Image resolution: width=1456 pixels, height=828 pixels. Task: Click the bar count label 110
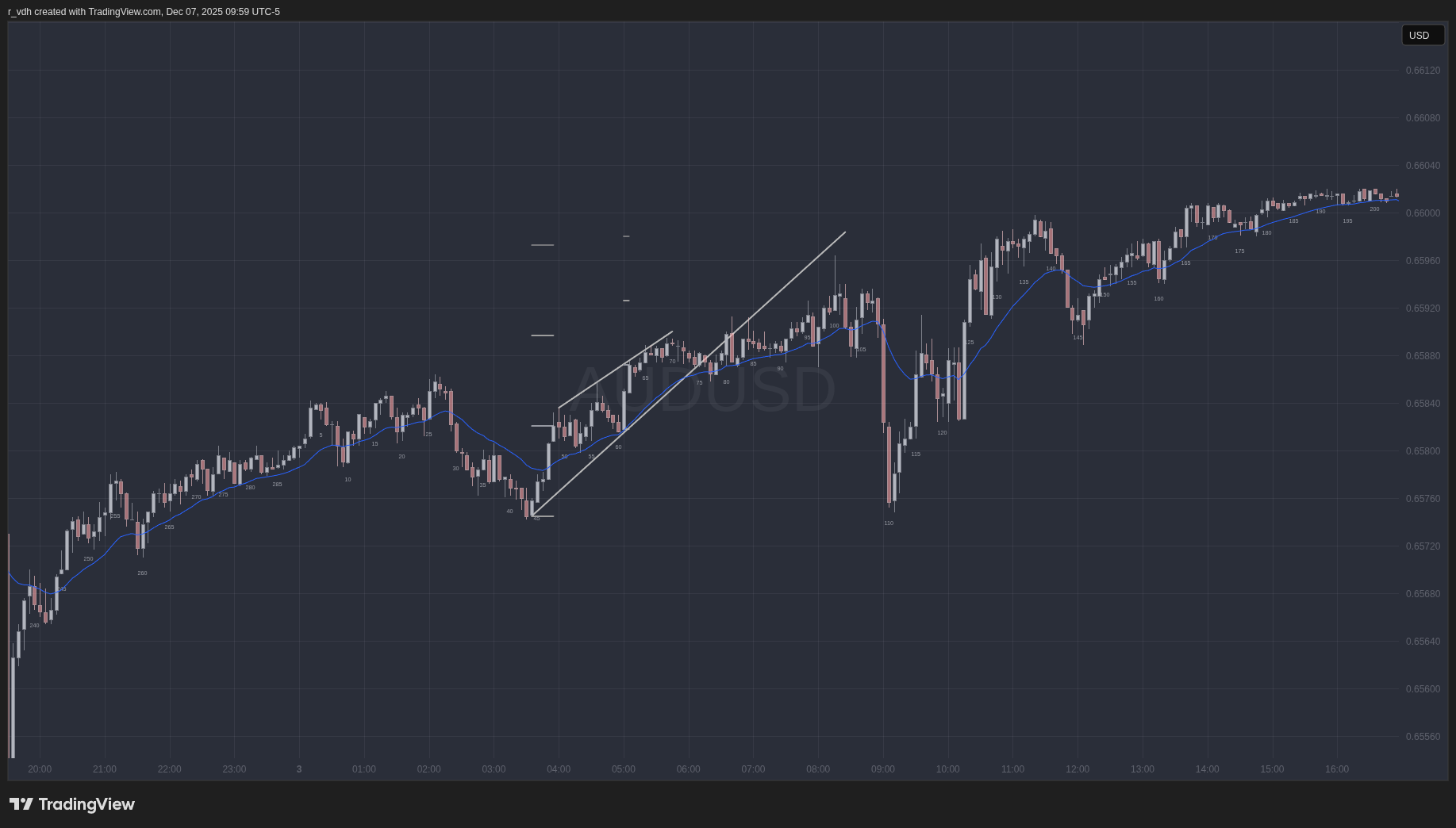click(889, 523)
